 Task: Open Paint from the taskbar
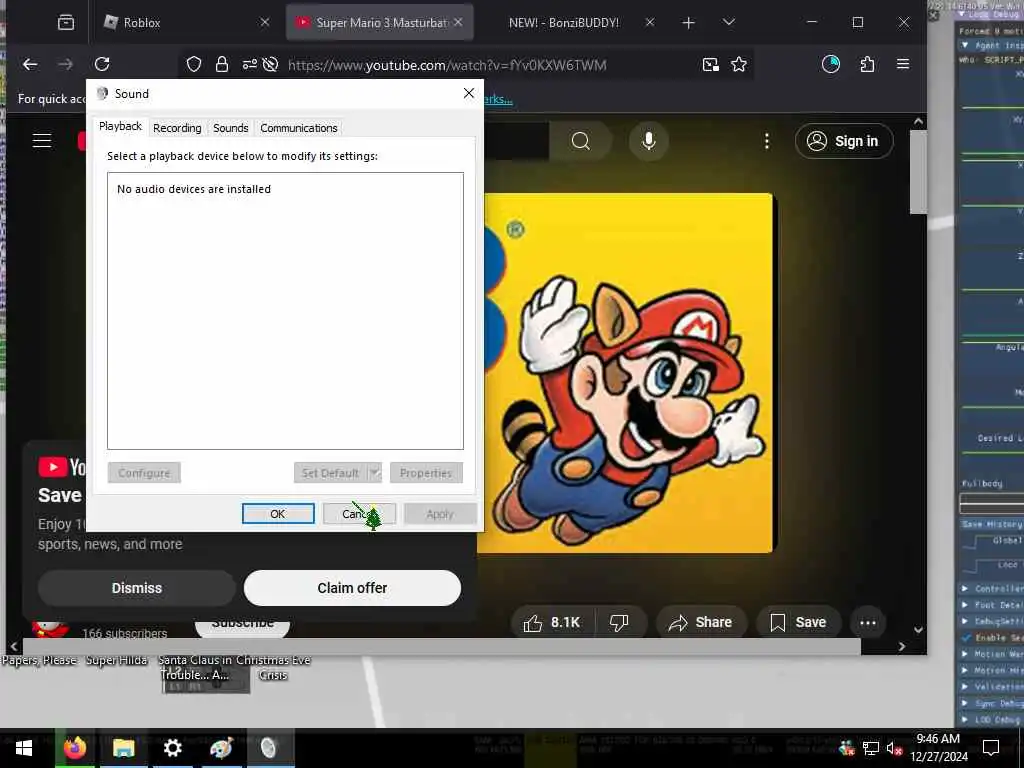coord(221,747)
